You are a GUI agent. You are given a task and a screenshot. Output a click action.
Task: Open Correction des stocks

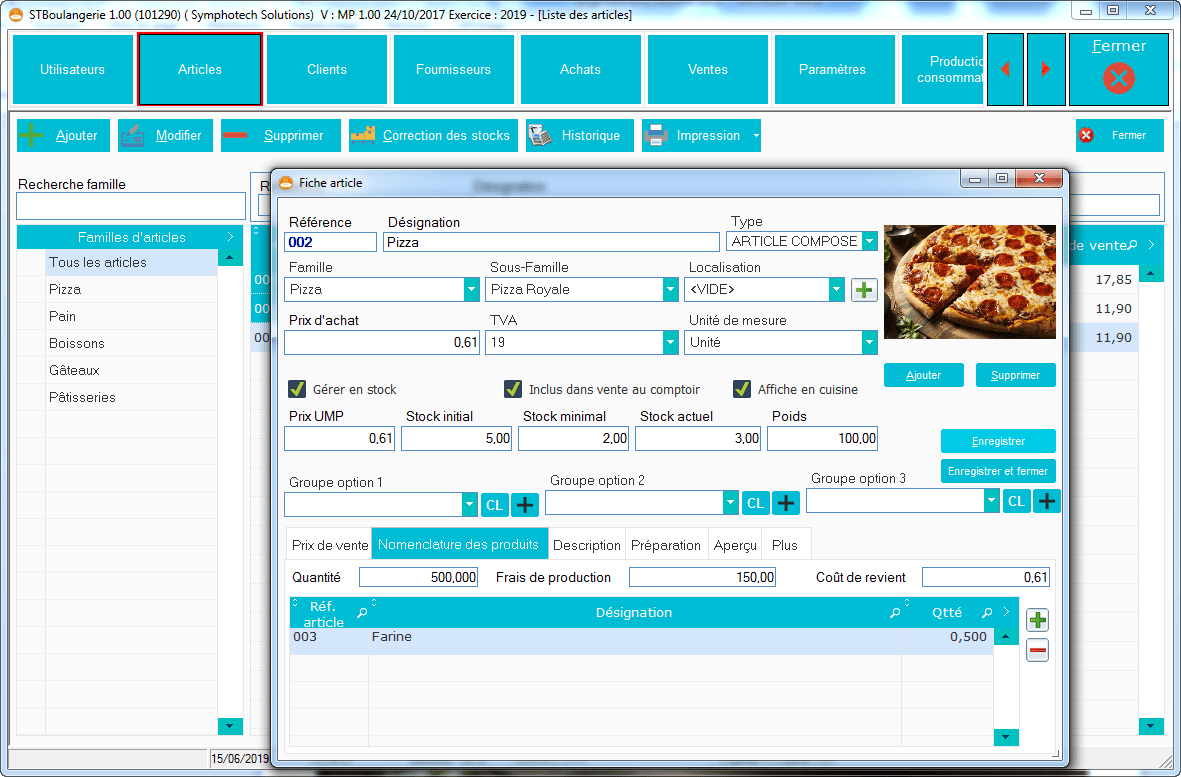tap(433, 136)
